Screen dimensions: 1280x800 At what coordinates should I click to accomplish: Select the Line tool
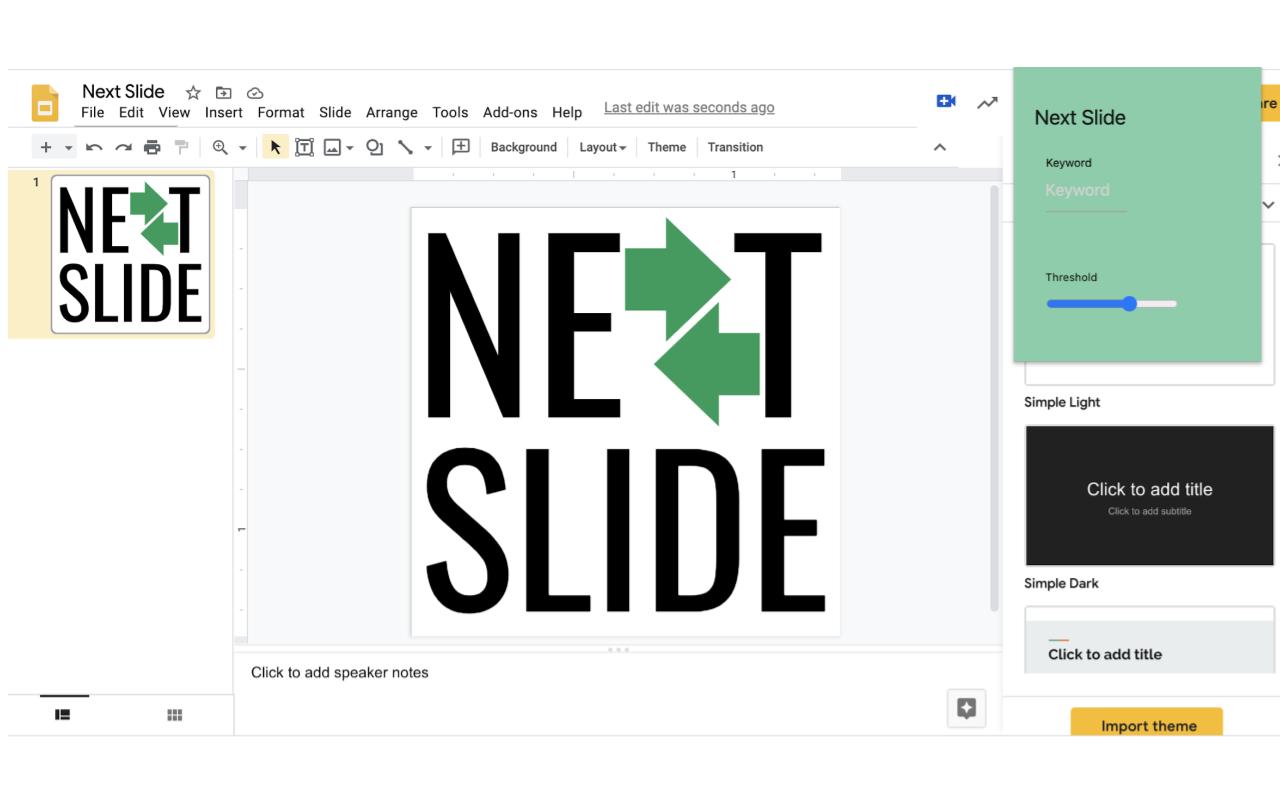[405, 147]
